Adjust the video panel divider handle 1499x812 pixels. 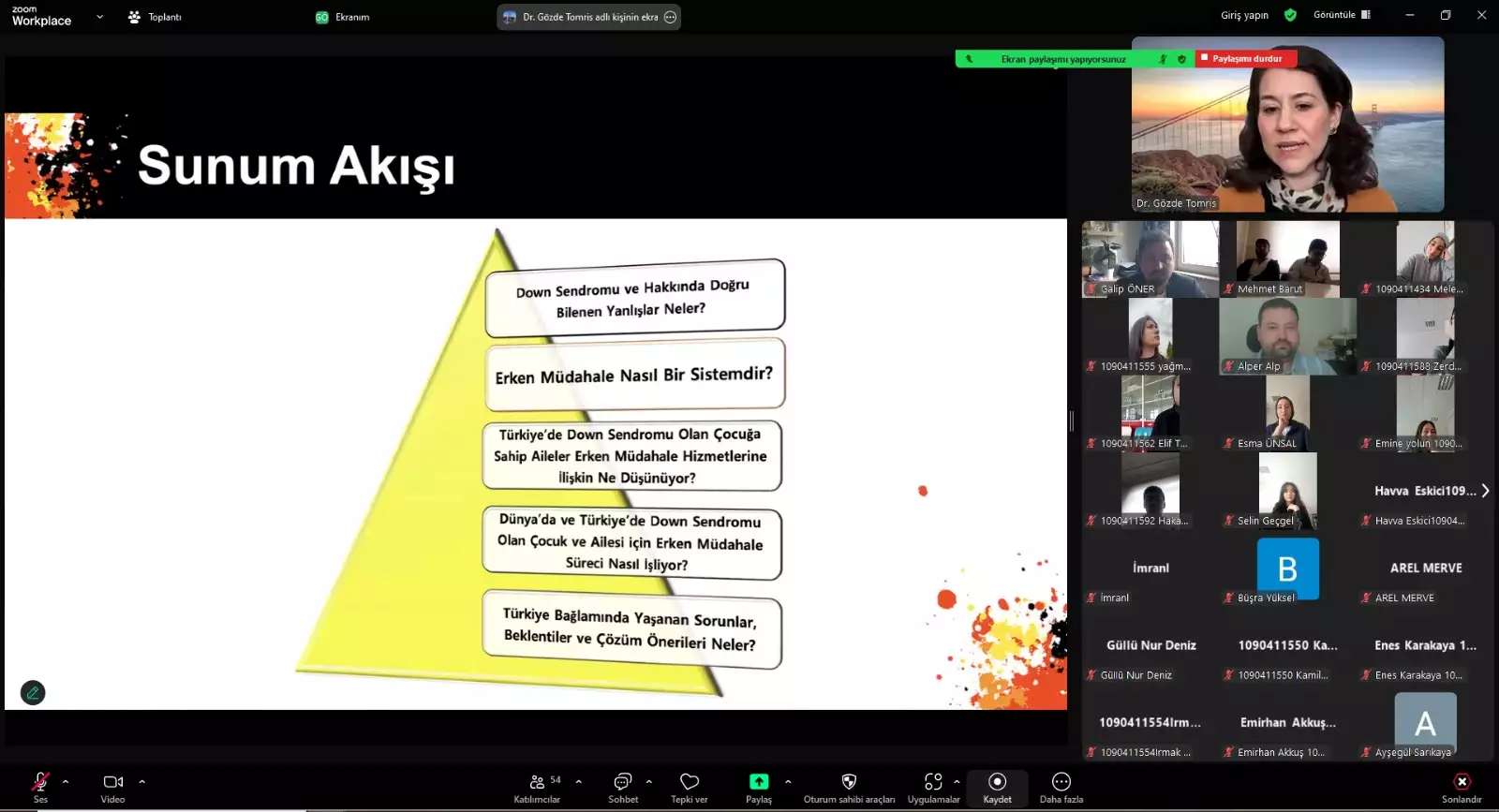click(x=1072, y=421)
